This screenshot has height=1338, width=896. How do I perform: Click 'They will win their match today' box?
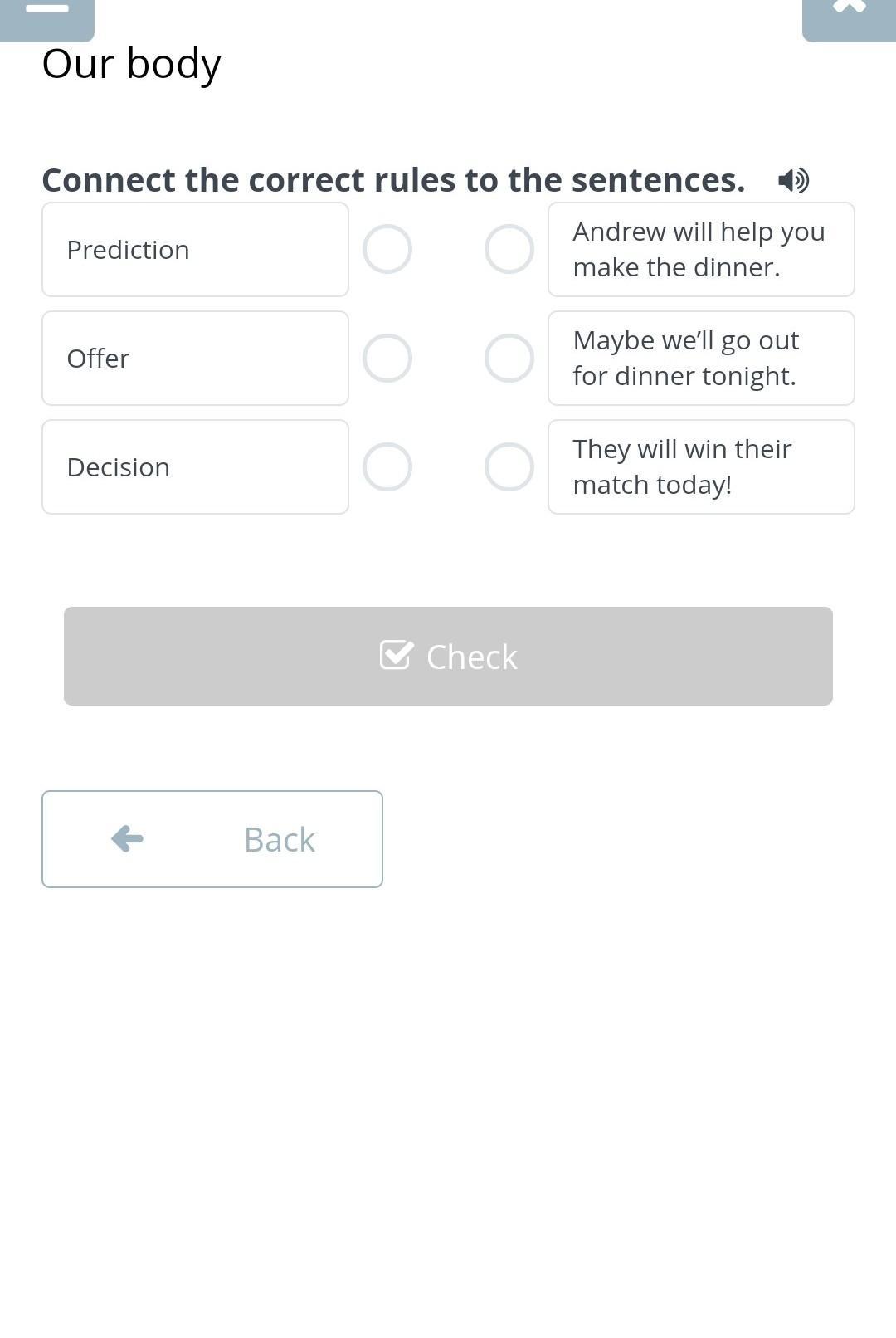(x=701, y=466)
